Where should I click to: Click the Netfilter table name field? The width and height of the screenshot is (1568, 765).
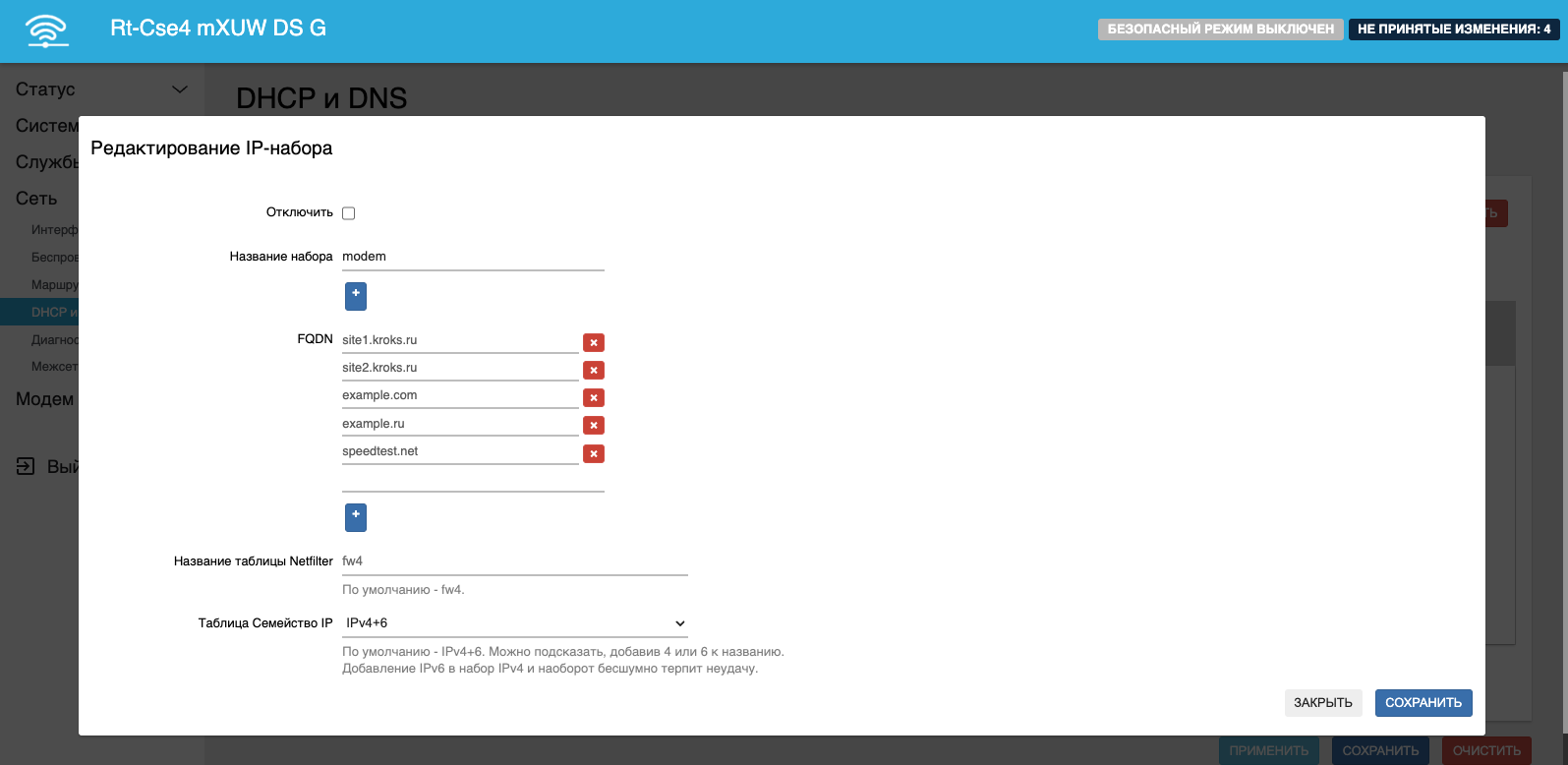pos(514,561)
